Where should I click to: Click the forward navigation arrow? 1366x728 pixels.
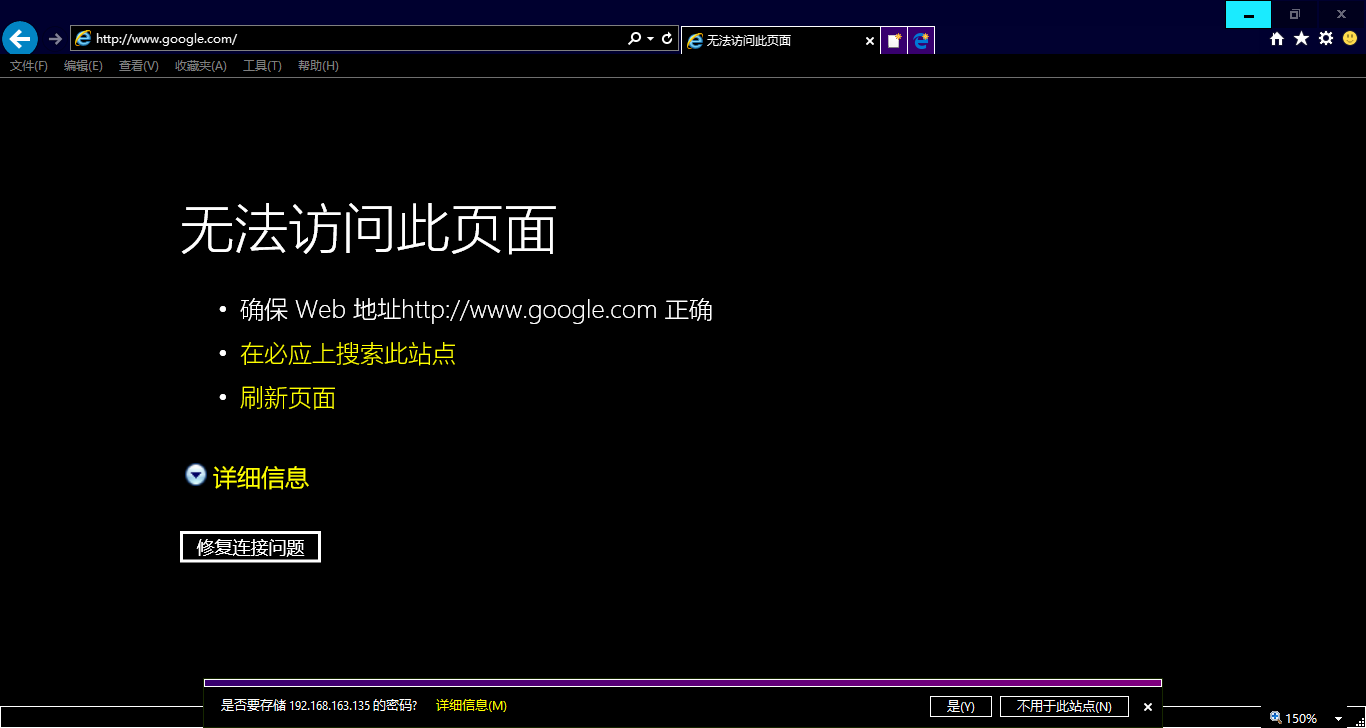click(x=55, y=39)
